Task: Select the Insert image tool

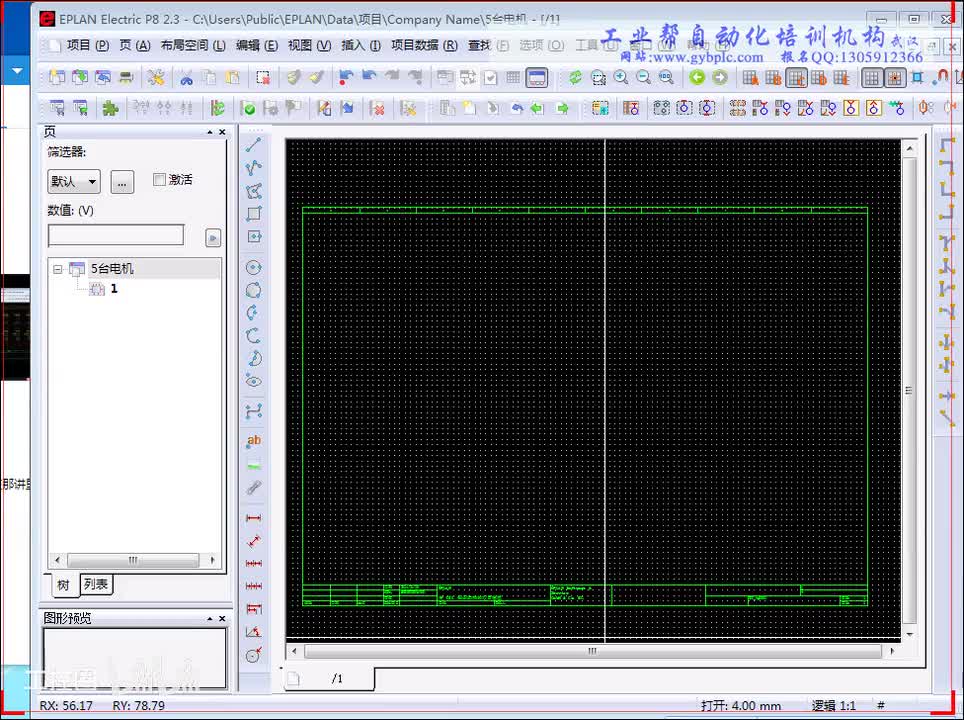Action: pyautogui.click(x=253, y=465)
